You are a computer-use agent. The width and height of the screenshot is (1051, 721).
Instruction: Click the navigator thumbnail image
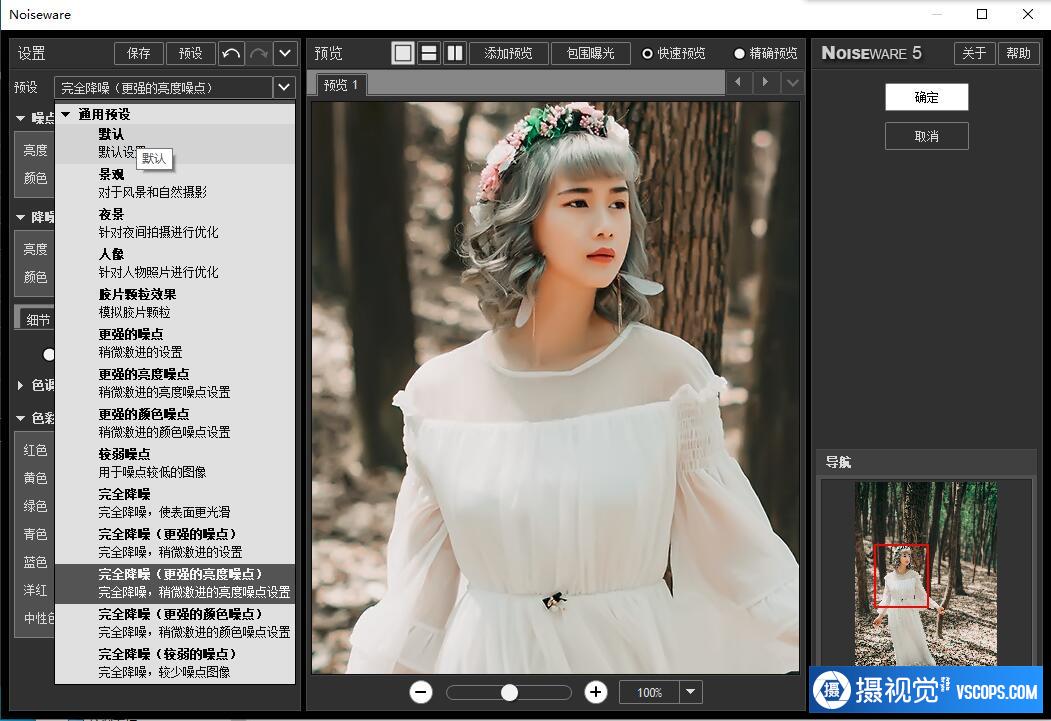(926, 574)
